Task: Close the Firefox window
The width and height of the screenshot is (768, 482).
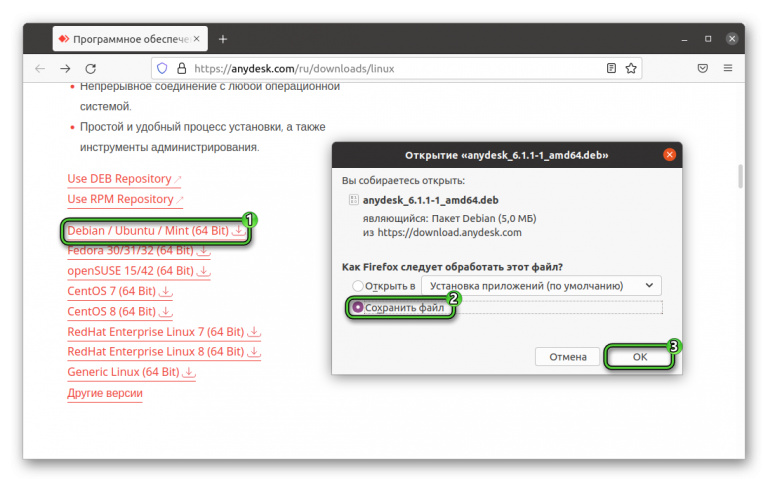Action: point(732,39)
